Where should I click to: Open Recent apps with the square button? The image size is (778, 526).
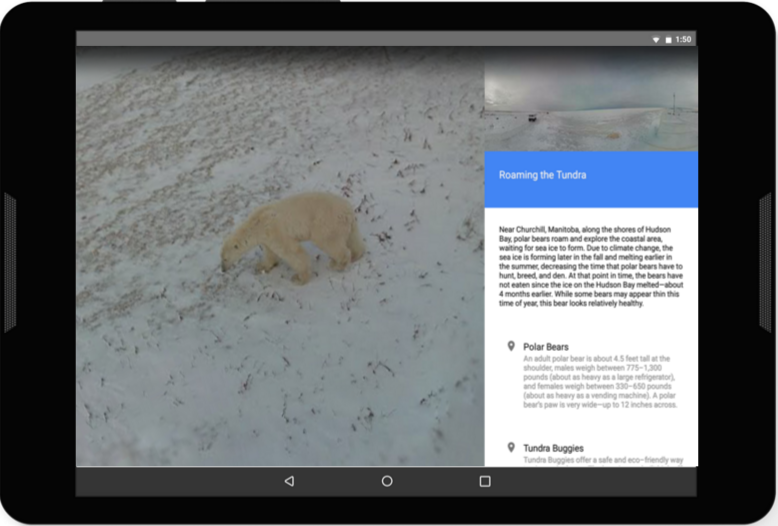pos(485,481)
